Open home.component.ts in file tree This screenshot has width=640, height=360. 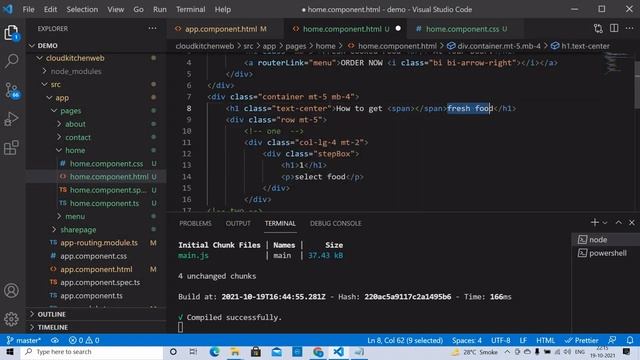click(x=96, y=203)
